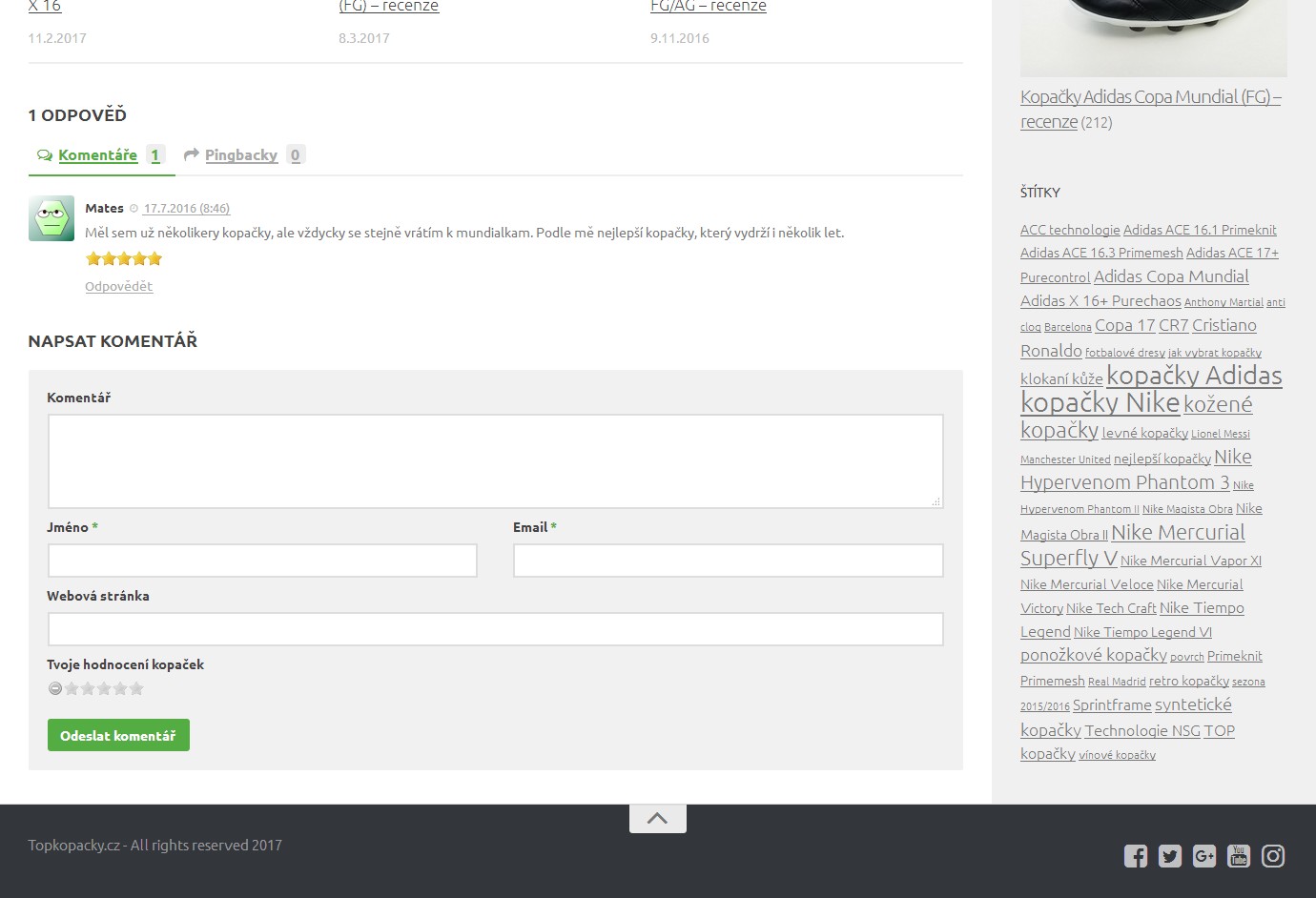Screen dimensions: 1316x898
Task: Open the Nike Magista Obra tag
Action: 1187,509
